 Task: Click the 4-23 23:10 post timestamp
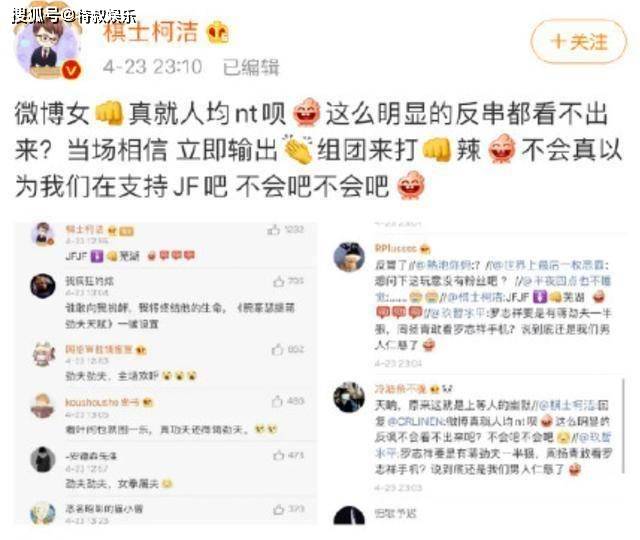[152, 67]
